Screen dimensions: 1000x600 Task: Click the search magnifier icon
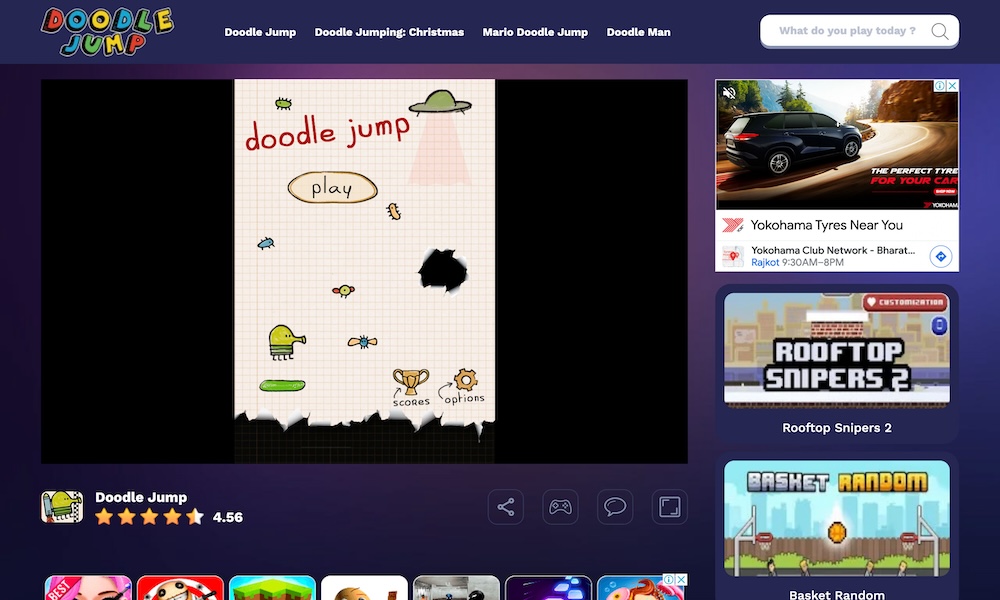click(x=939, y=31)
